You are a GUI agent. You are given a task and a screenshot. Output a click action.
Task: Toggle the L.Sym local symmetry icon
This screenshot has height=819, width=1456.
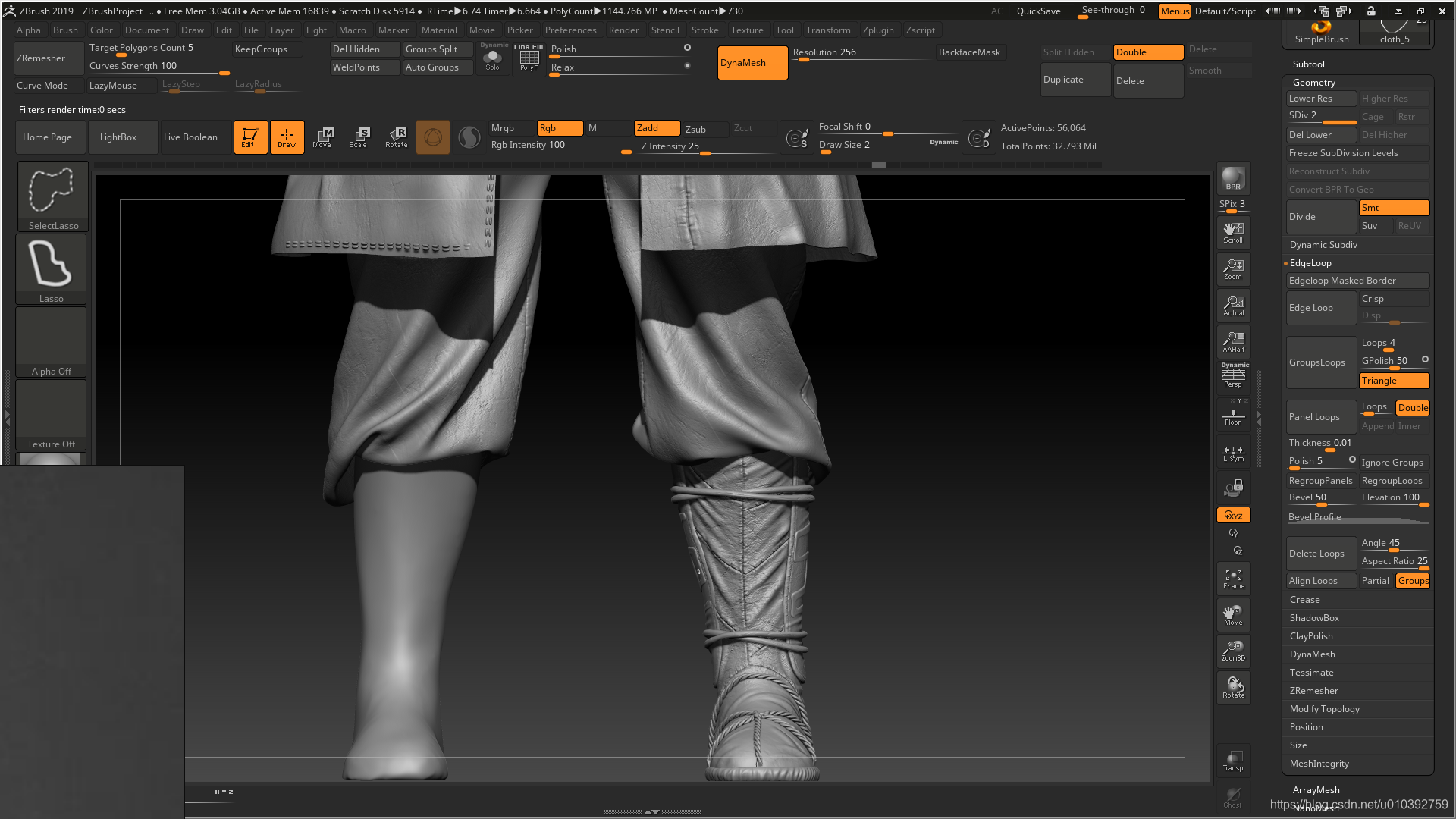(x=1233, y=453)
